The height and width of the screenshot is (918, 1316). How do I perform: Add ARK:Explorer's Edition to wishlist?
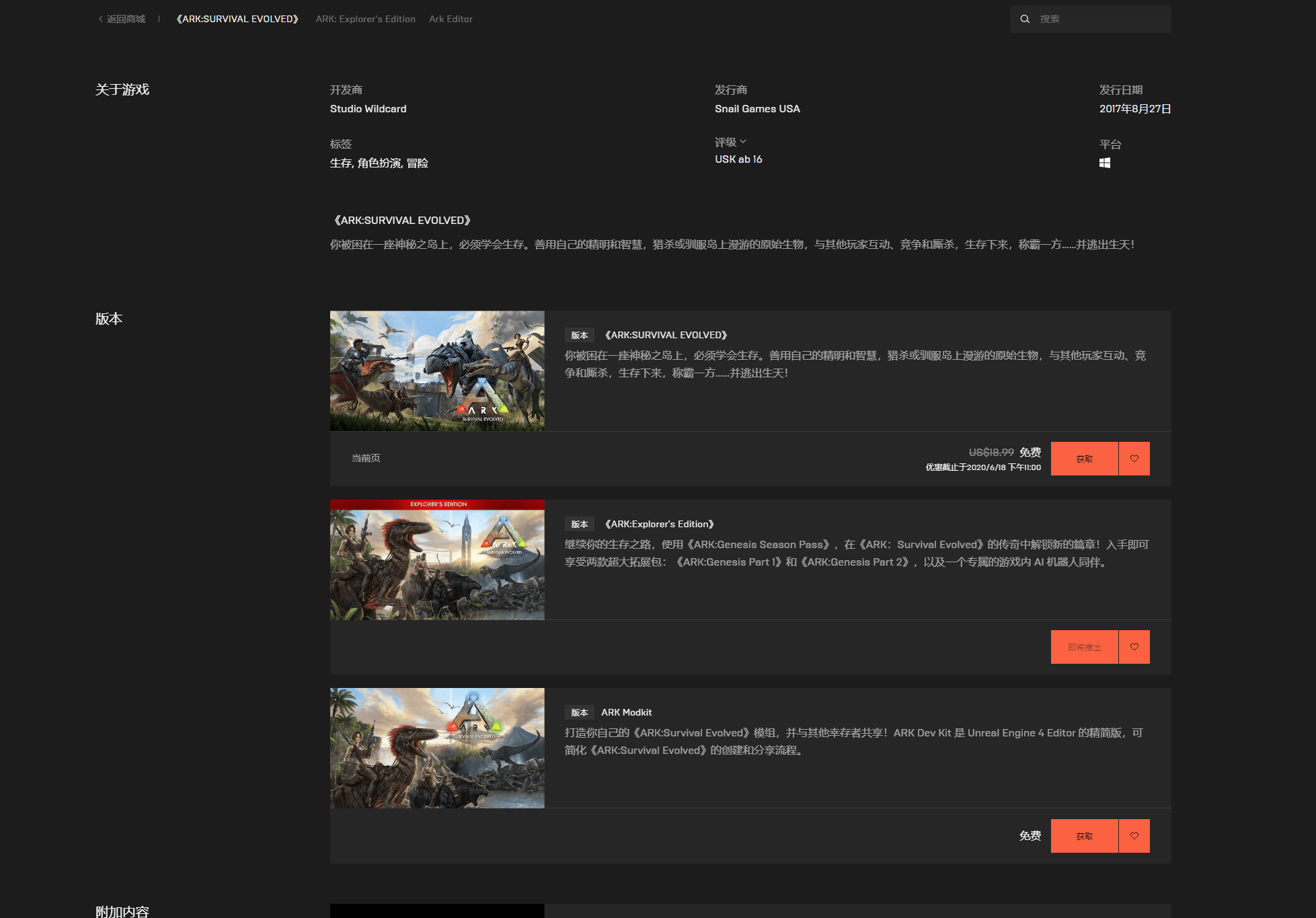point(1134,647)
